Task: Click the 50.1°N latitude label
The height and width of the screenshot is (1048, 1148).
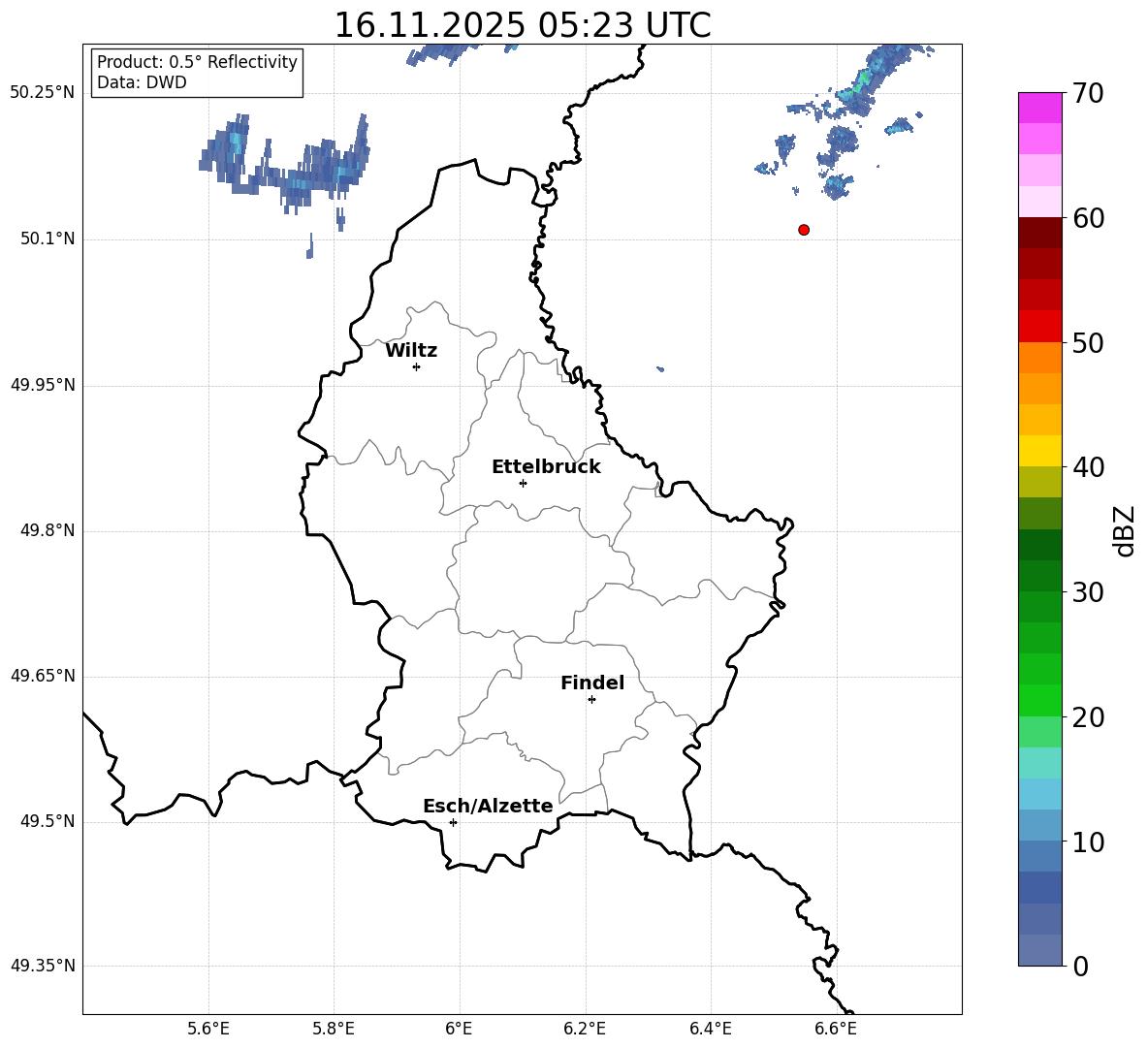Action: (x=48, y=238)
